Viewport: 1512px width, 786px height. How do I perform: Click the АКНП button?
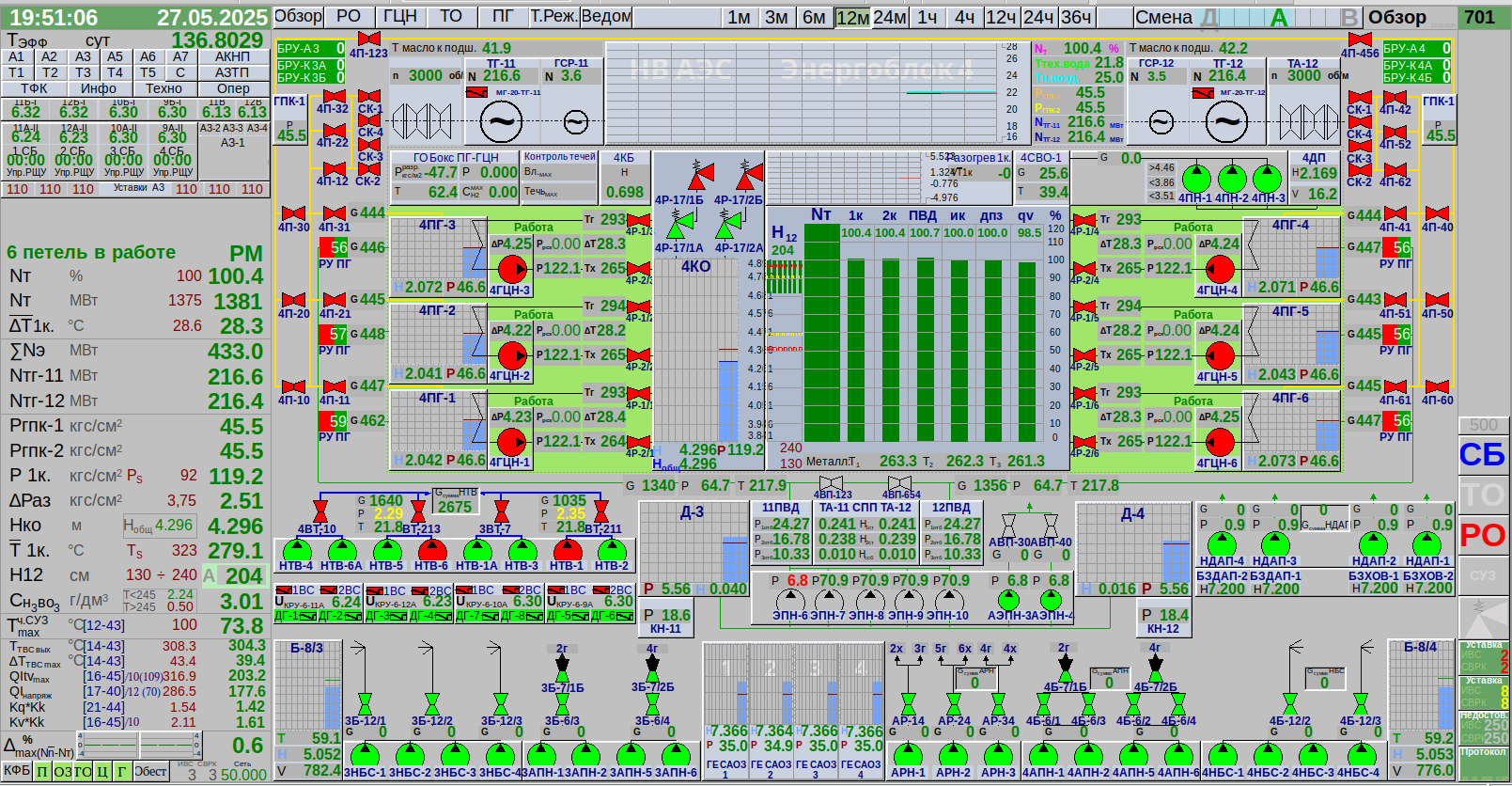tap(232, 56)
